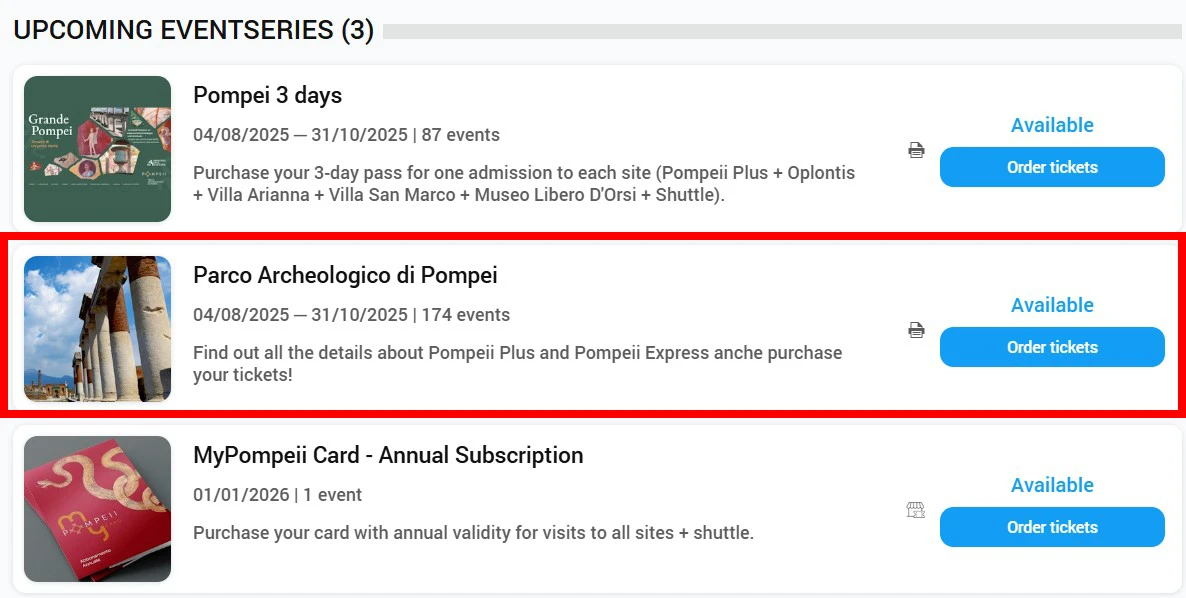Open the Grande Pompei thumbnail image

[x=98, y=149]
